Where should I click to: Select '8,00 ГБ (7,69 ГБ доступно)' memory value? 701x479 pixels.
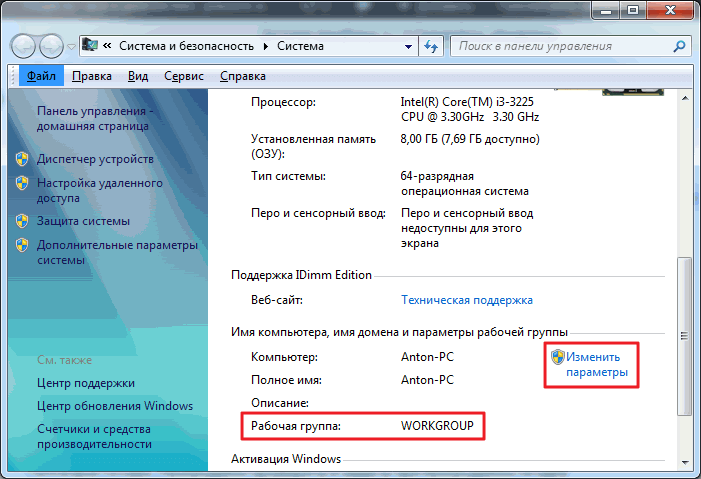470,139
